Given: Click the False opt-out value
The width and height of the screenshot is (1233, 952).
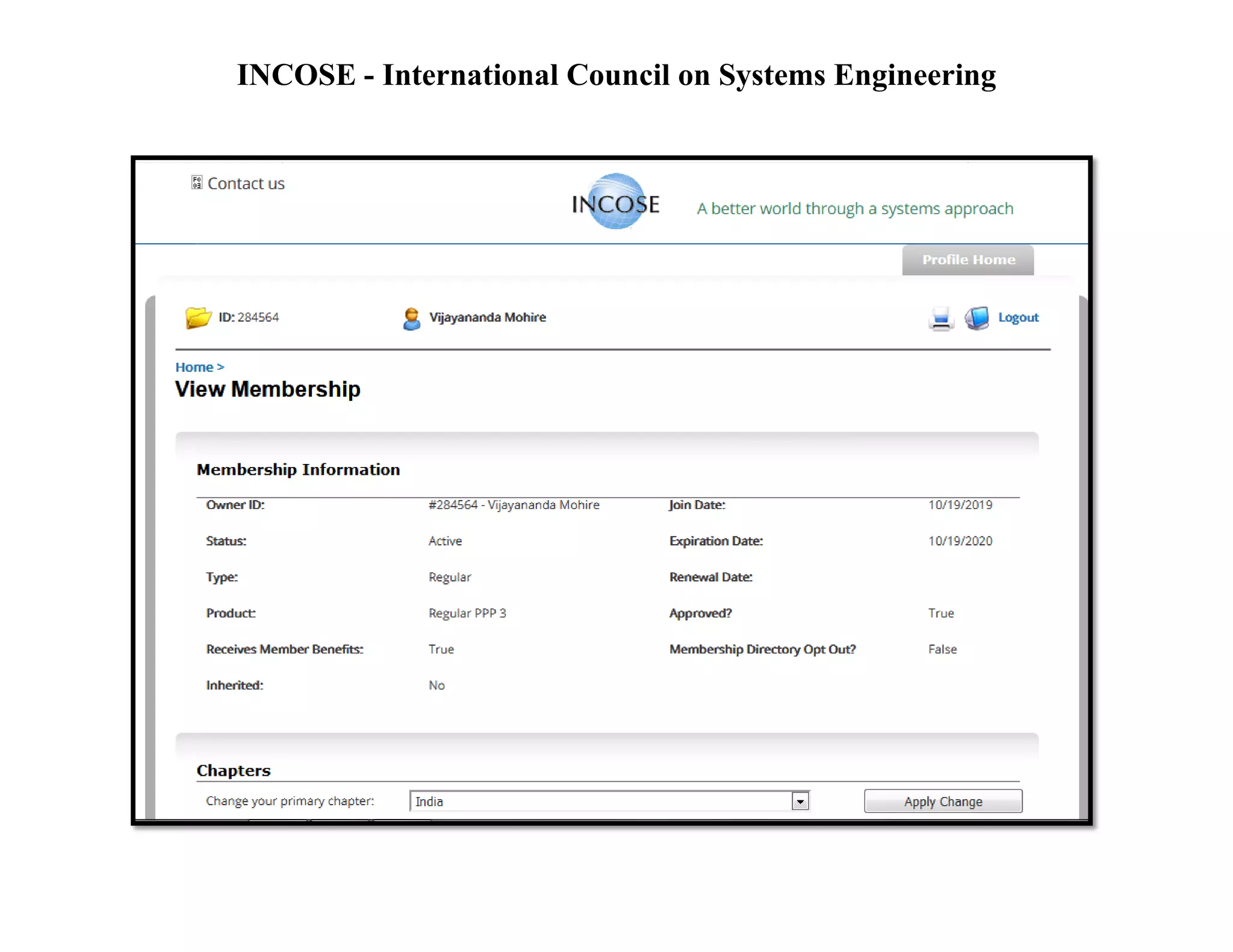Looking at the screenshot, I should [x=942, y=649].
